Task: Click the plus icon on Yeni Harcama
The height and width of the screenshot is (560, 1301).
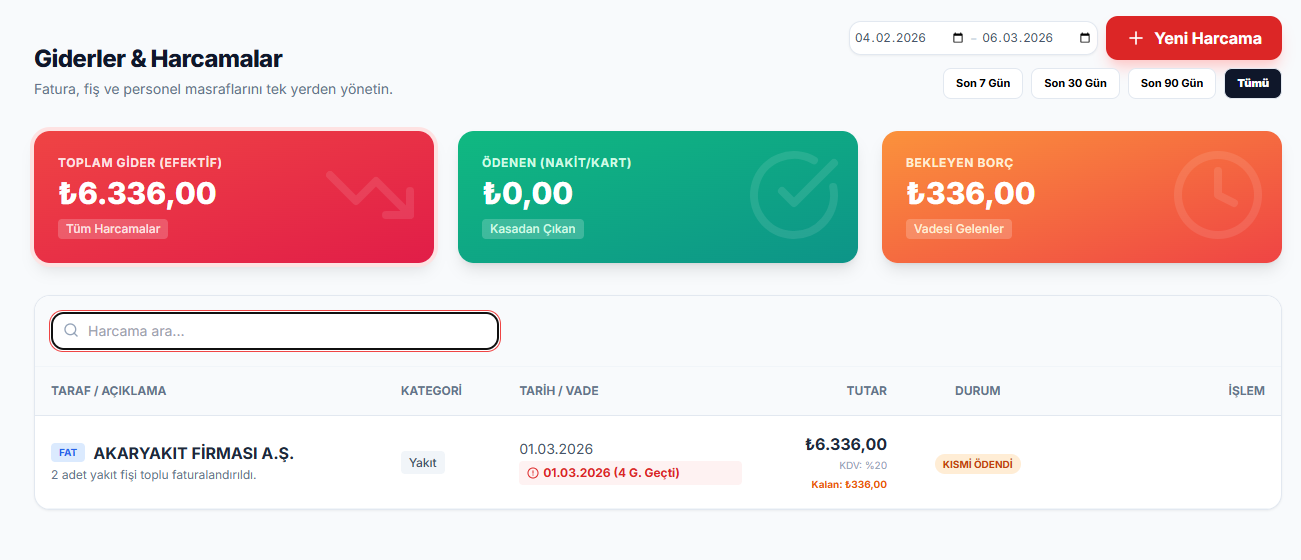Action: 1135,38
